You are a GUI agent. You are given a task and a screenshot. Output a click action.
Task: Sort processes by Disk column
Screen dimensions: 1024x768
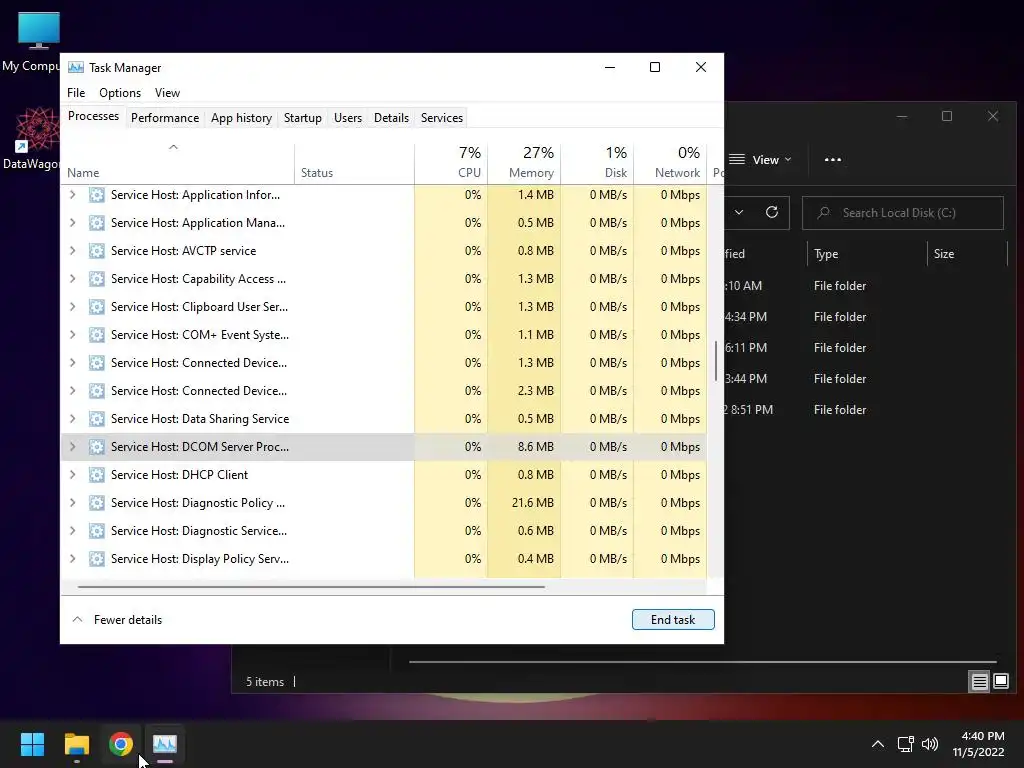click(x=597, y=162)
